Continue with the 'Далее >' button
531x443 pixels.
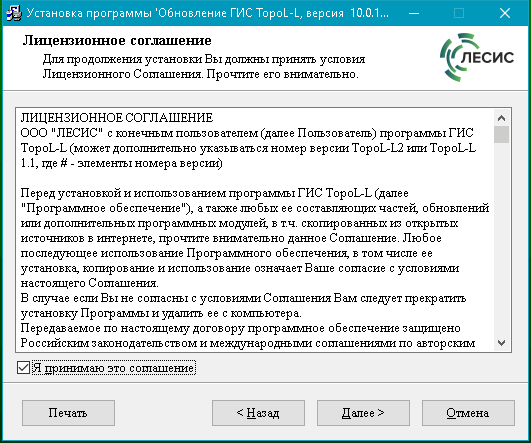pos(363,413)
